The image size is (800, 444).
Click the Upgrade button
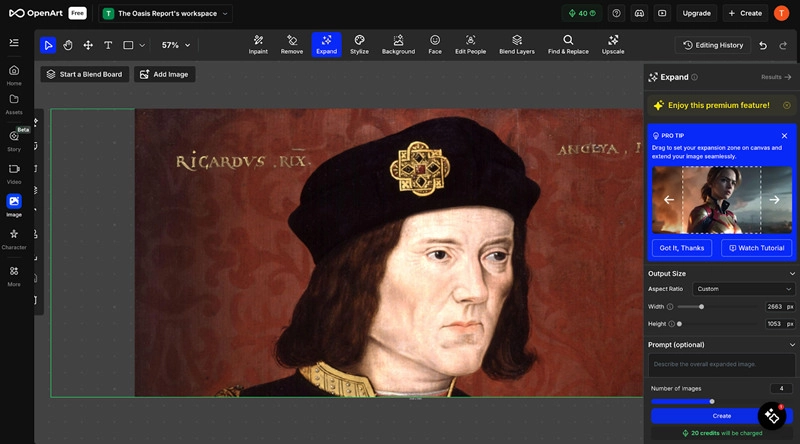696,13
